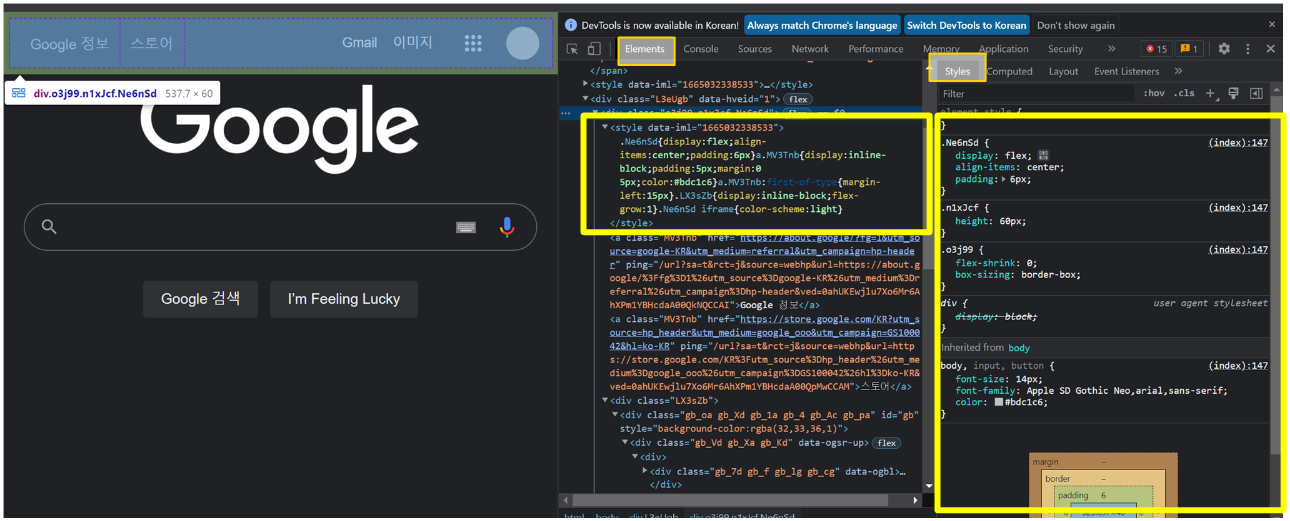Open the Network tab
This screenshot has width=1290, height=521.
tap(810, 49)
